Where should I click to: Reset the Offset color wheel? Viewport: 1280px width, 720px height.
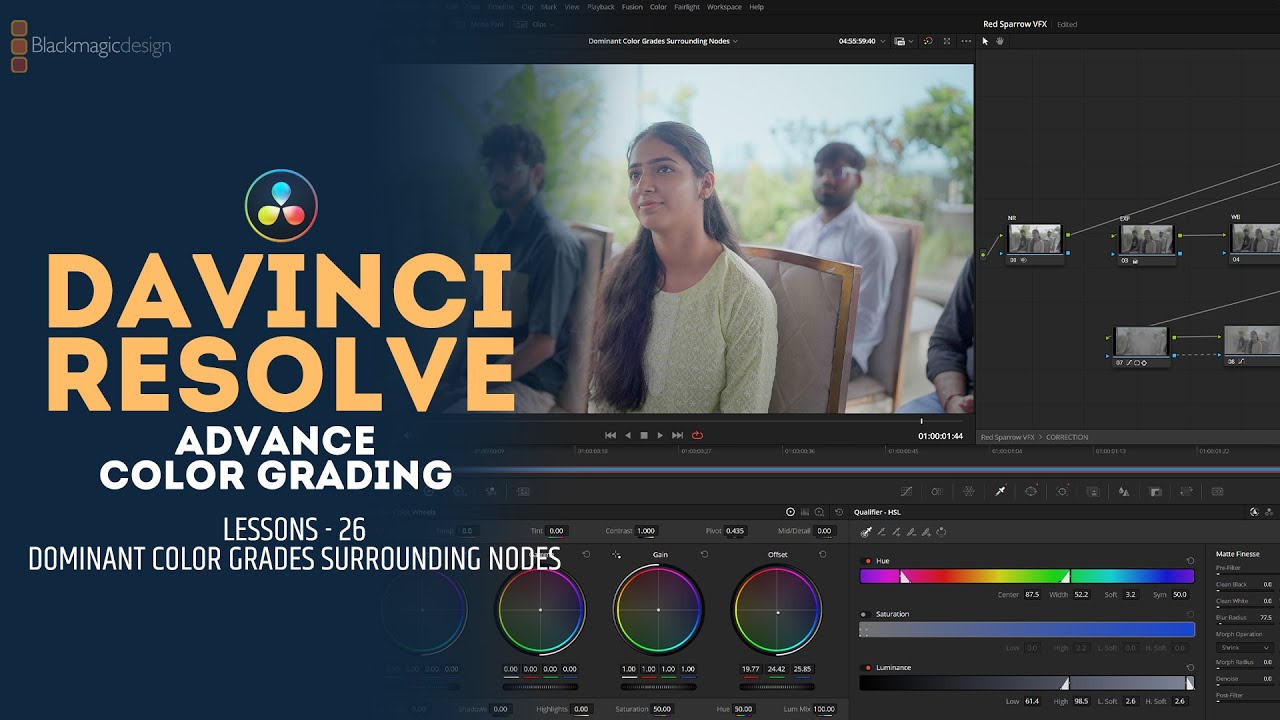point(822,554)
